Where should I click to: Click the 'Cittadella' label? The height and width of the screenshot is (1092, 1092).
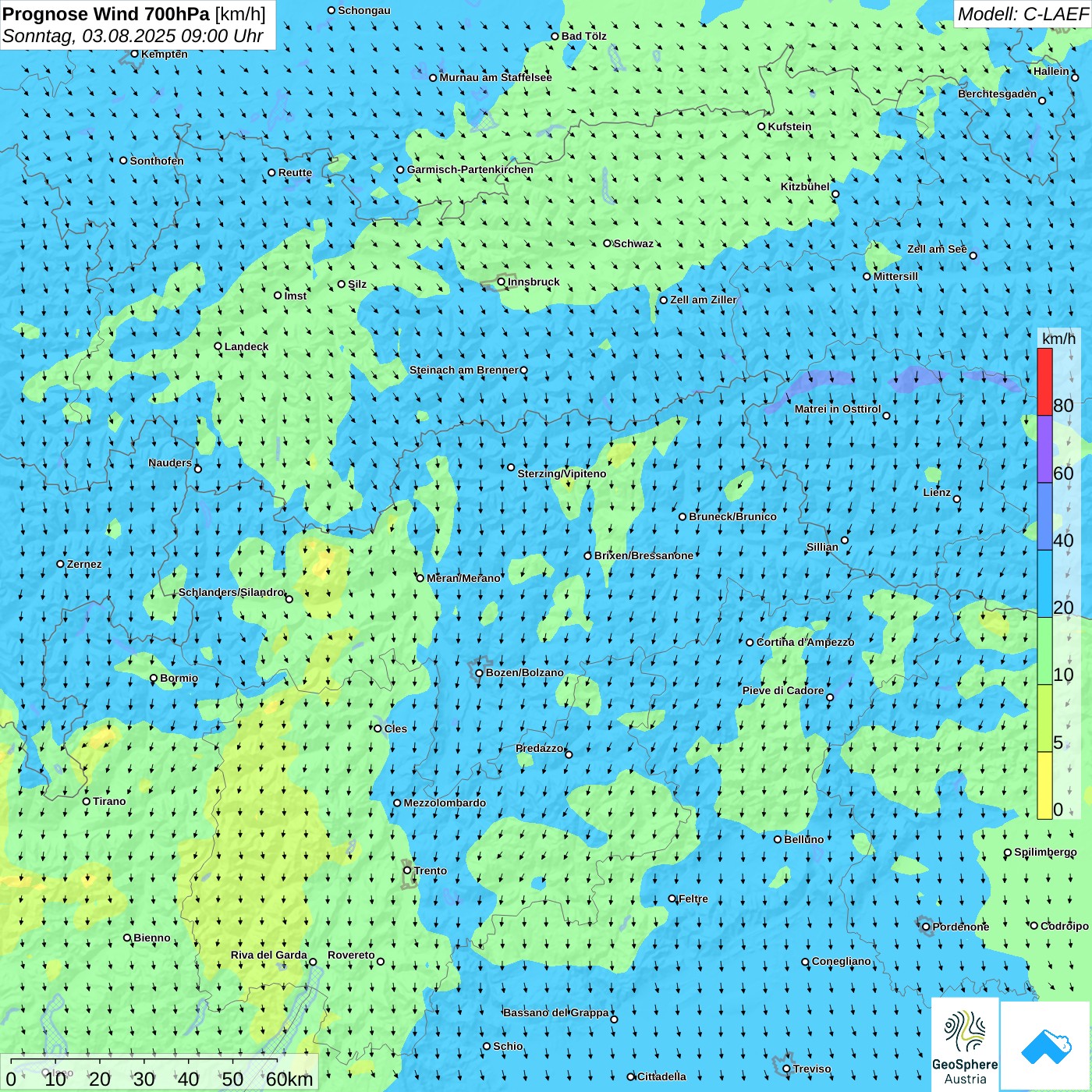coord(661,1076)
